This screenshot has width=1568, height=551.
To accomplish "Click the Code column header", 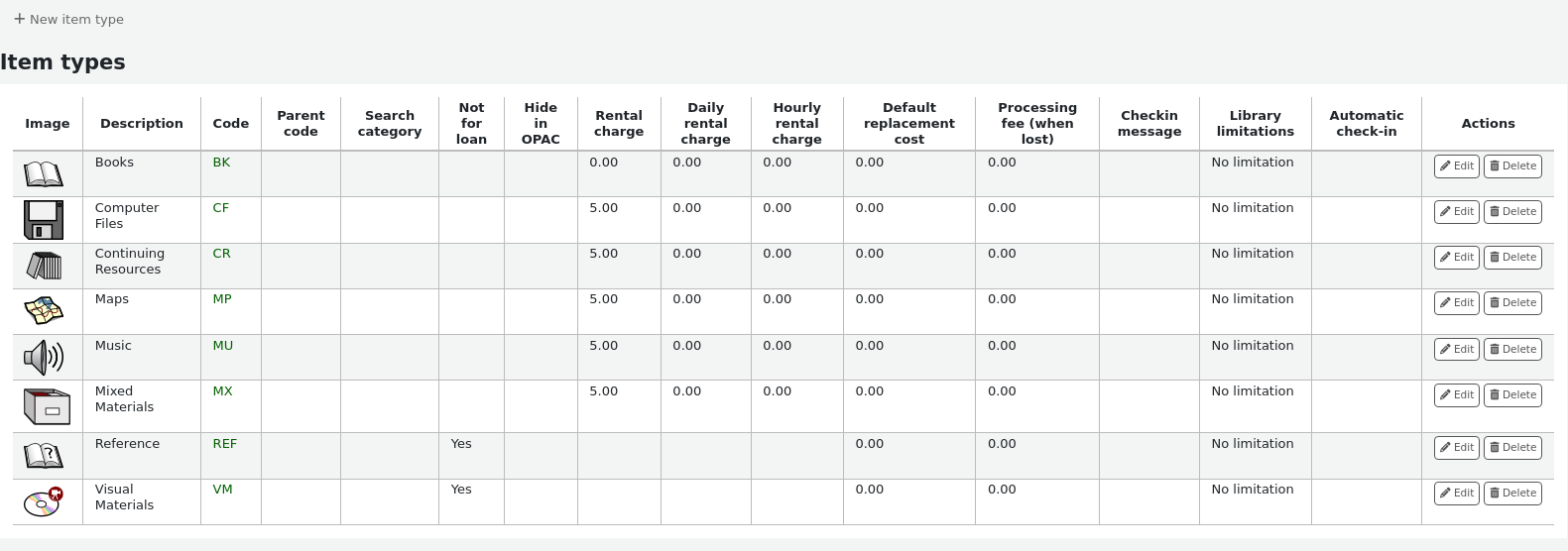I will [x=231, y=124].
